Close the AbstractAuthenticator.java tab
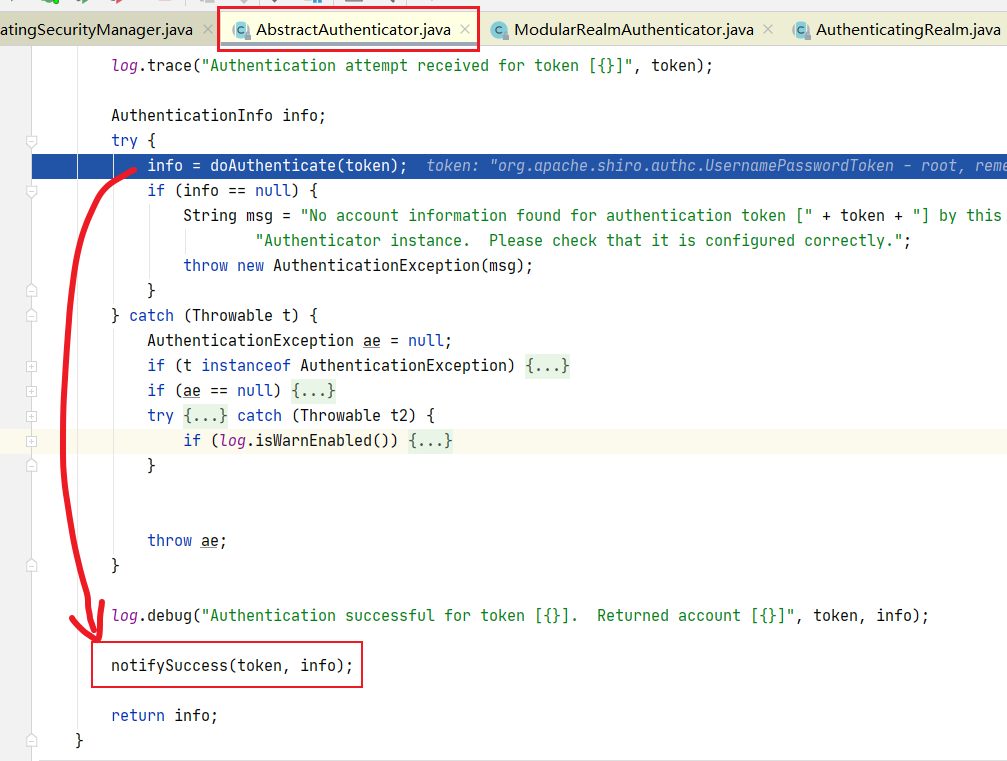This screenshot has width=1007, height=761. pos(465,29)
